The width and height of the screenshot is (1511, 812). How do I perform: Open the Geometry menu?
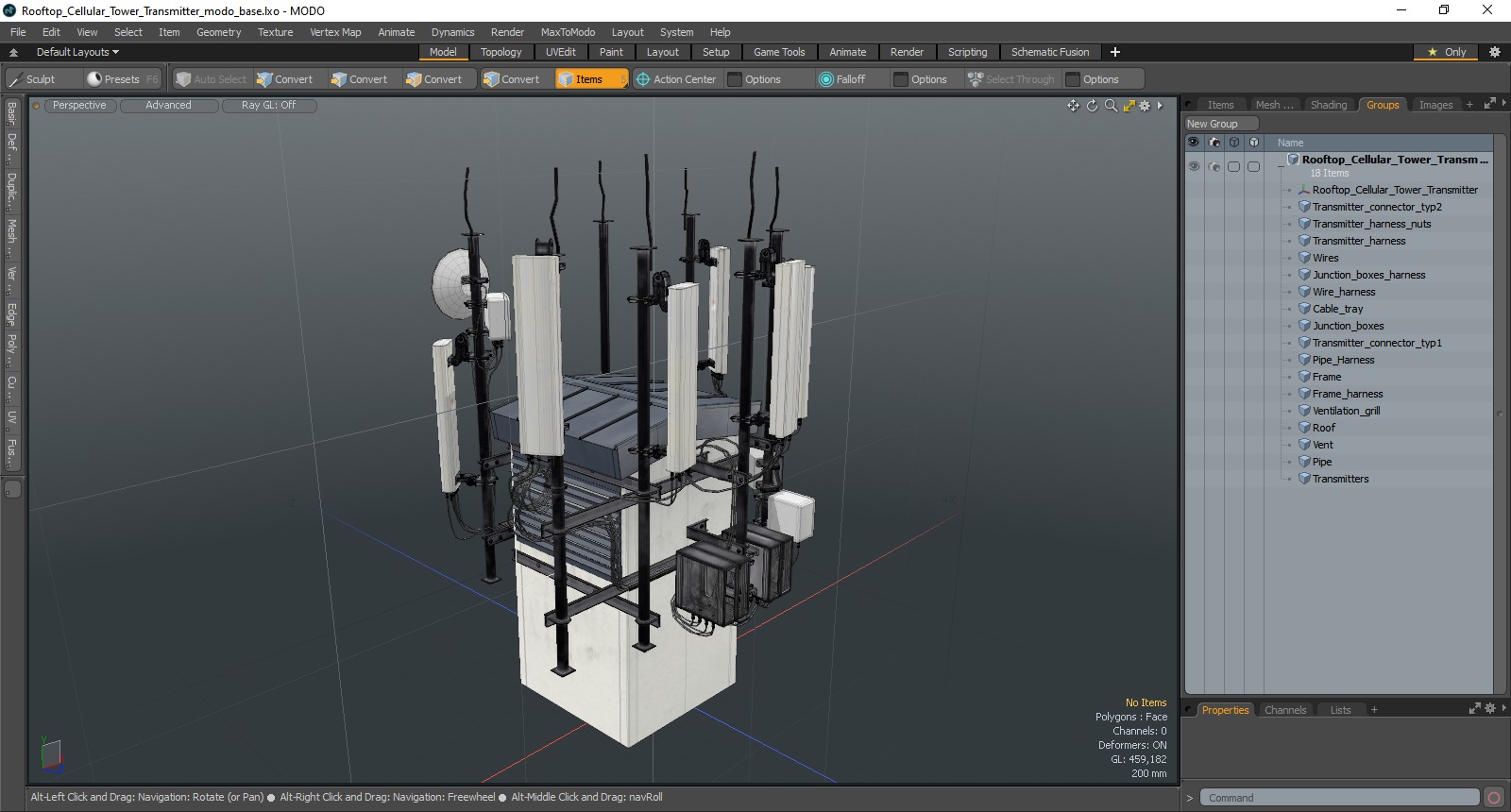(x=218, y=32)
